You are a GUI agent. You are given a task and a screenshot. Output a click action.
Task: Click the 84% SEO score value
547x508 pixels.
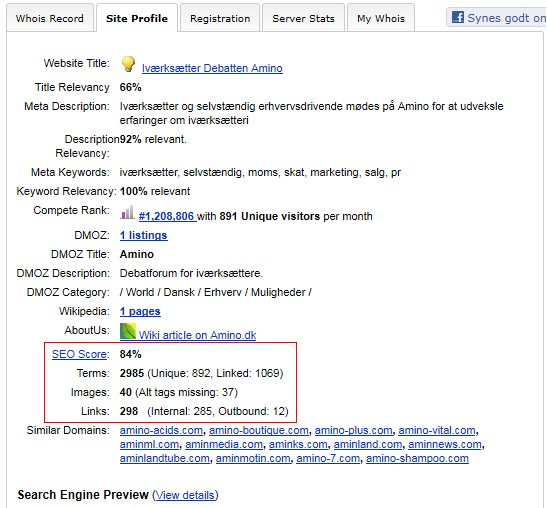(130, 354)
